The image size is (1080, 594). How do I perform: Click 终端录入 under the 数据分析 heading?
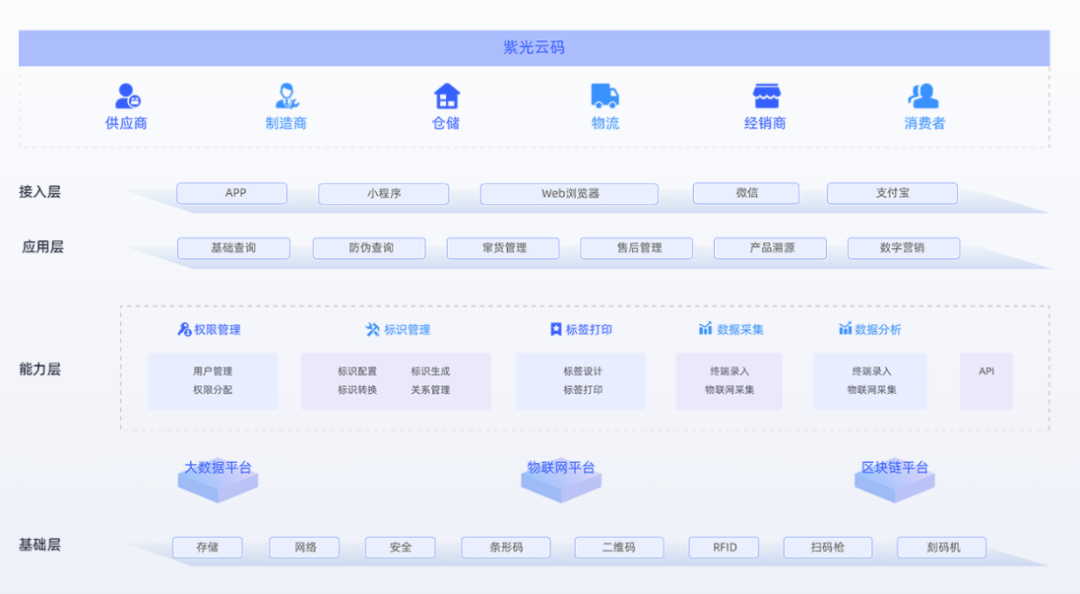tap(871, 371)
